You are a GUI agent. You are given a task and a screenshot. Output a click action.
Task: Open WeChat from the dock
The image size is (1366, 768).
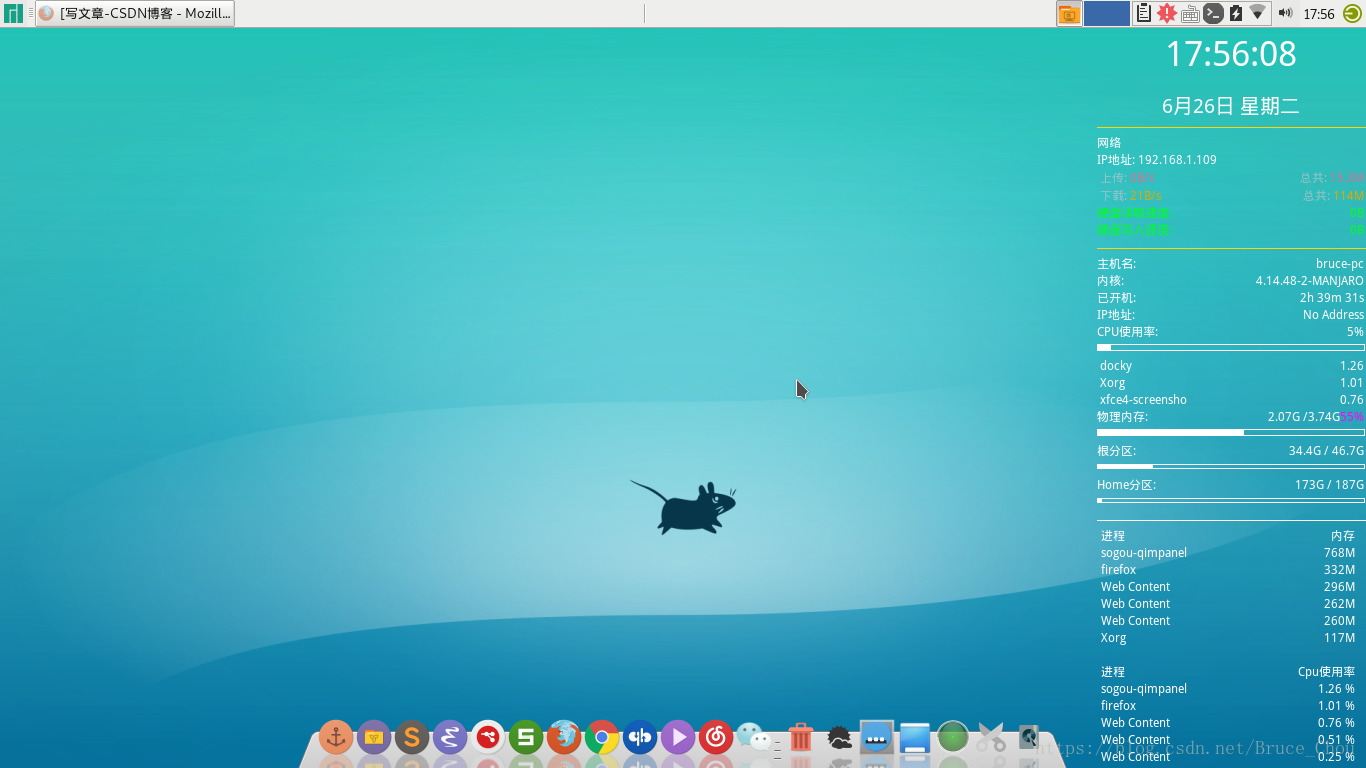[755, 738]
